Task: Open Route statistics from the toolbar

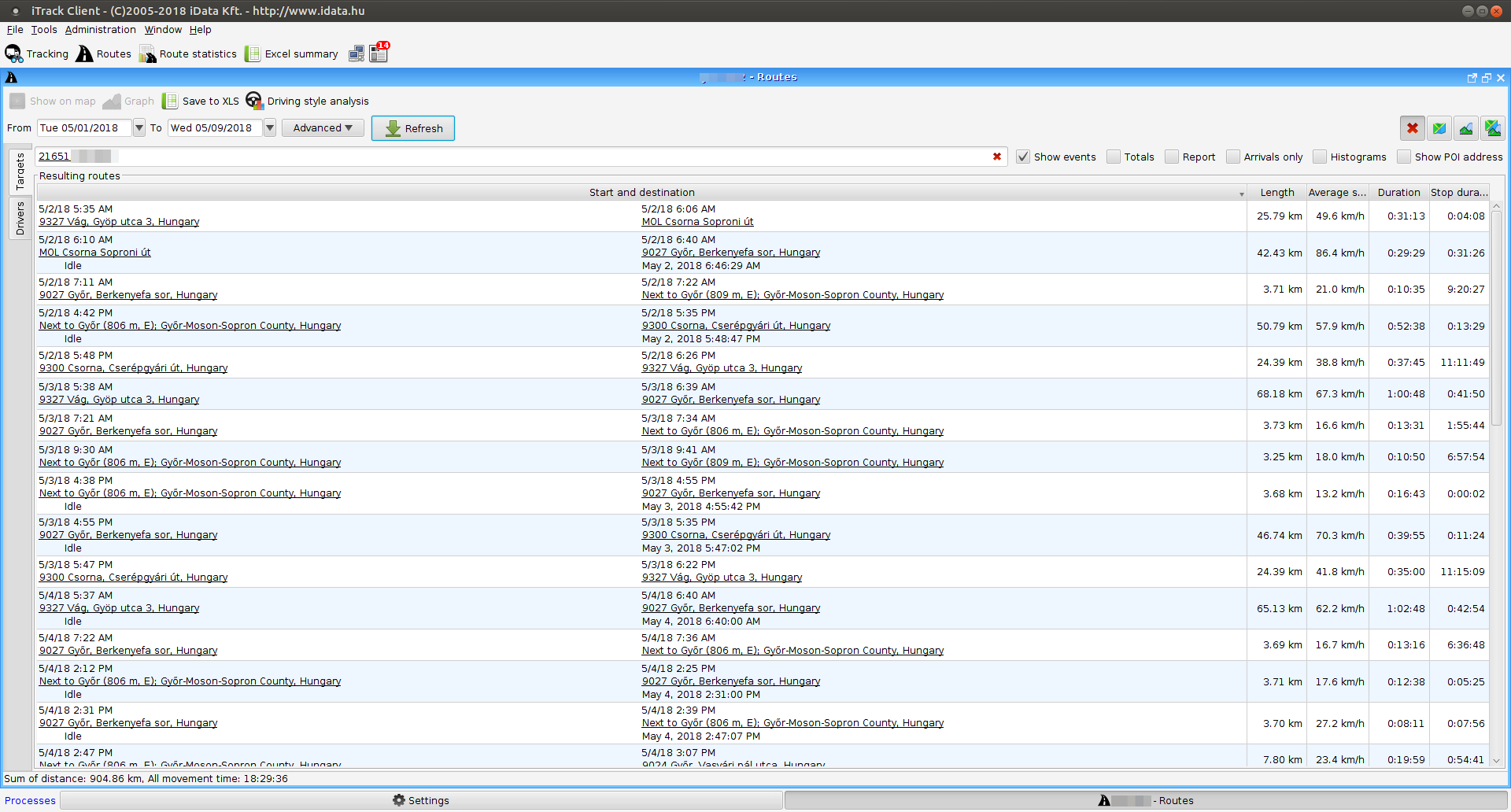Action: [x=188, y=54]
